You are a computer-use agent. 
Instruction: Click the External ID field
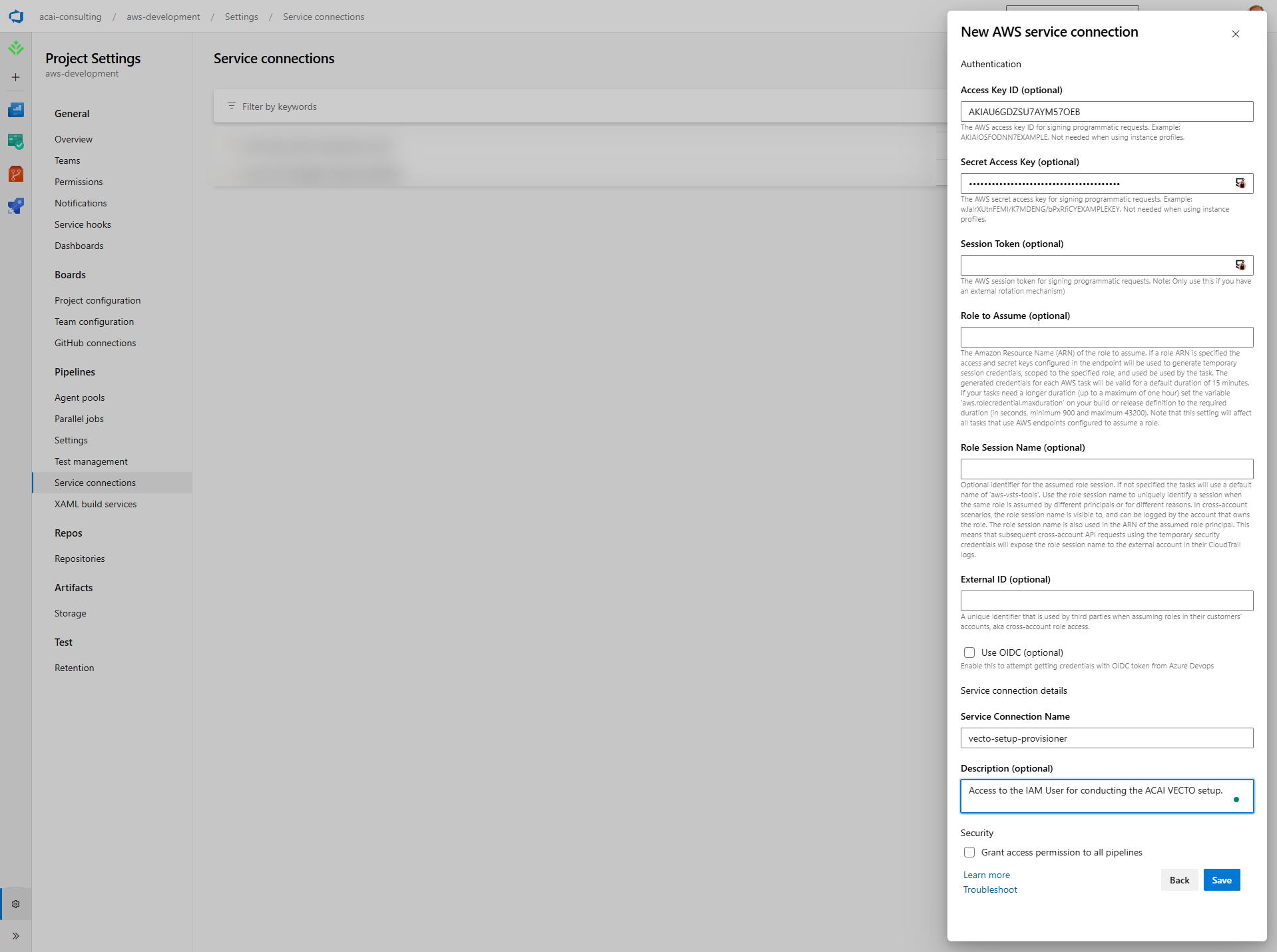click(1107, 601)
